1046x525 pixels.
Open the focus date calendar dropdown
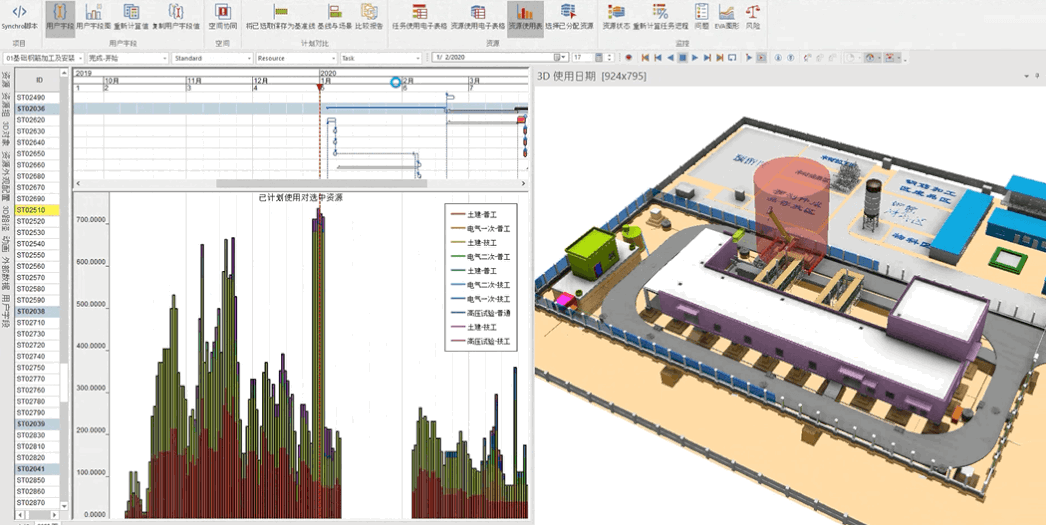(x=560, y=58)
